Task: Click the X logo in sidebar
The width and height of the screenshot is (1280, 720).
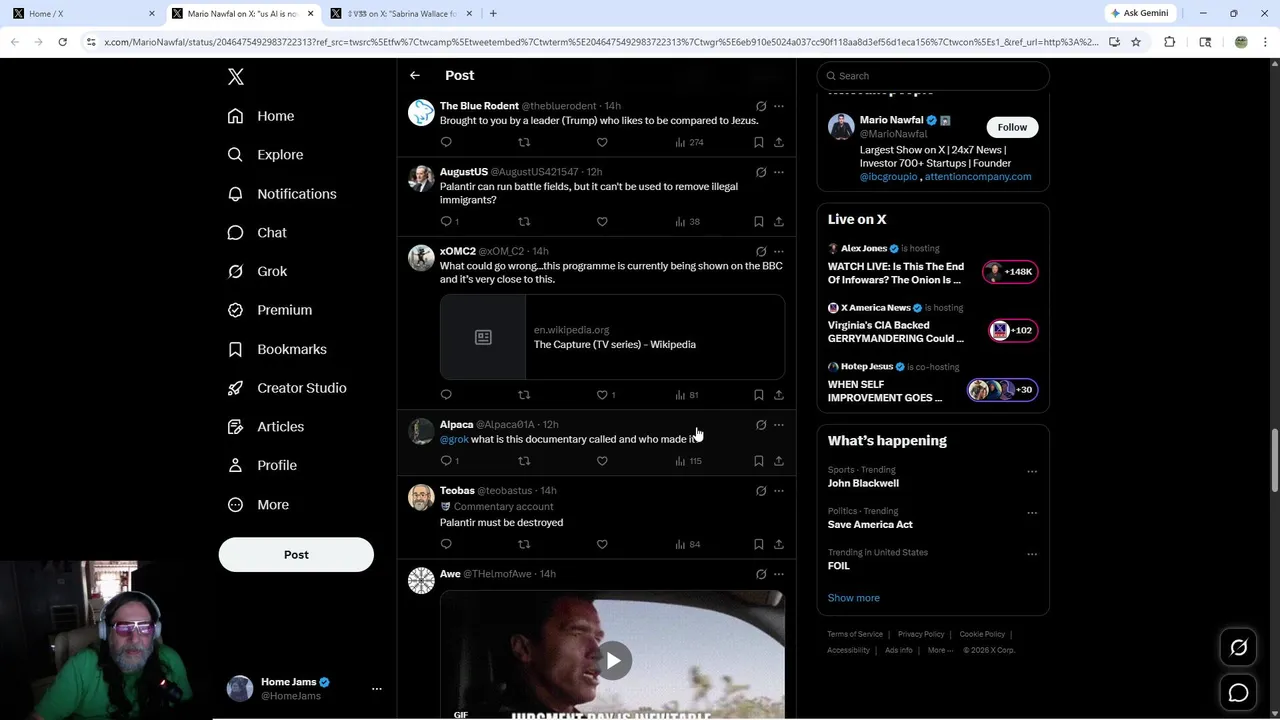Action: pyautogui.click(x=236, y=77)
